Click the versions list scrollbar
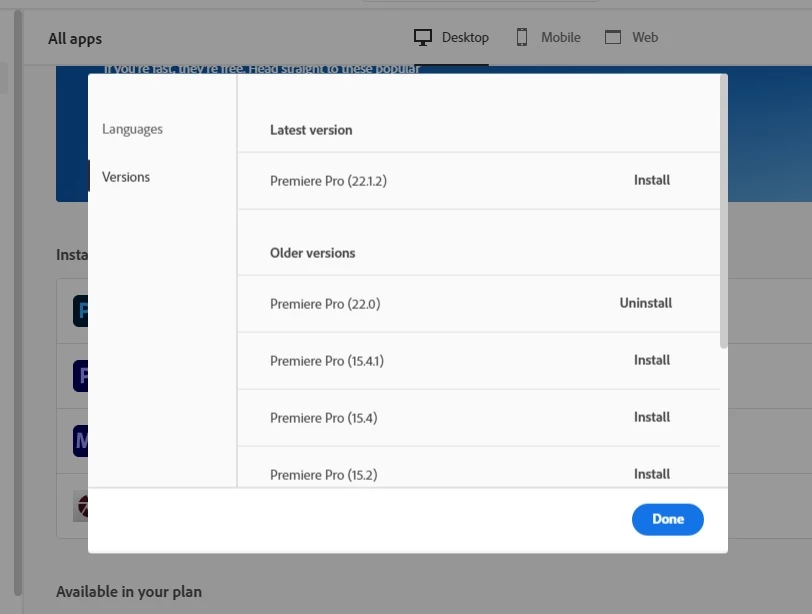The width and height of the screenshot is (812, 614). coord(723,211)
